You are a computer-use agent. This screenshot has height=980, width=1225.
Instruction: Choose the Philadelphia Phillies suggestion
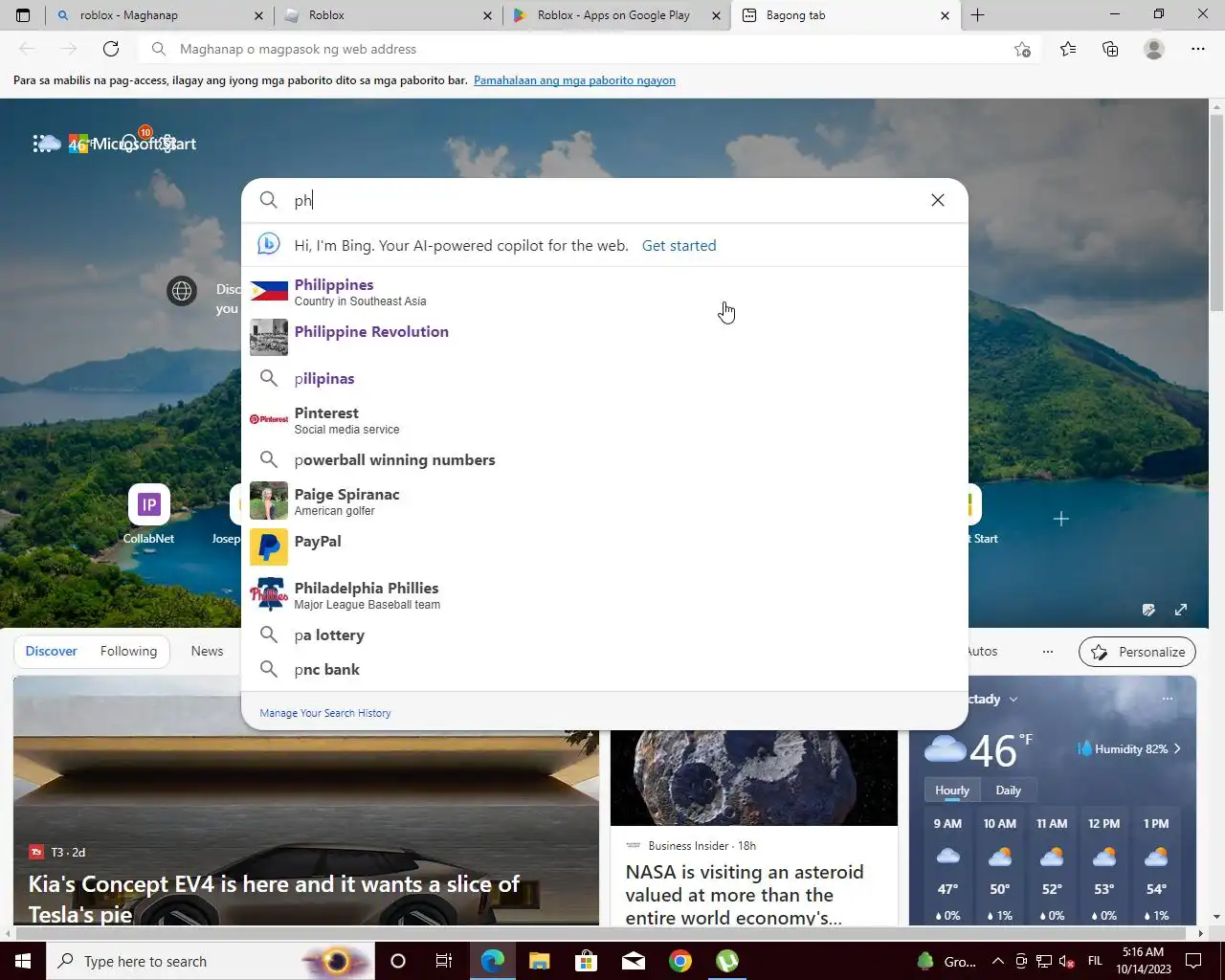click(x=605, y=594)
